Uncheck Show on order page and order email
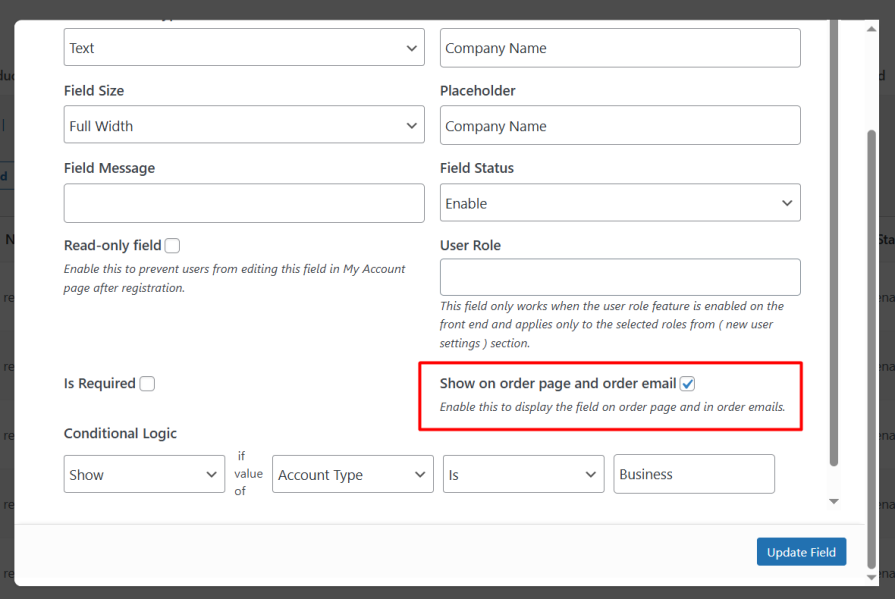Viewport: 895px width, 599px height. pyautogui.click(x=686, y=383)
